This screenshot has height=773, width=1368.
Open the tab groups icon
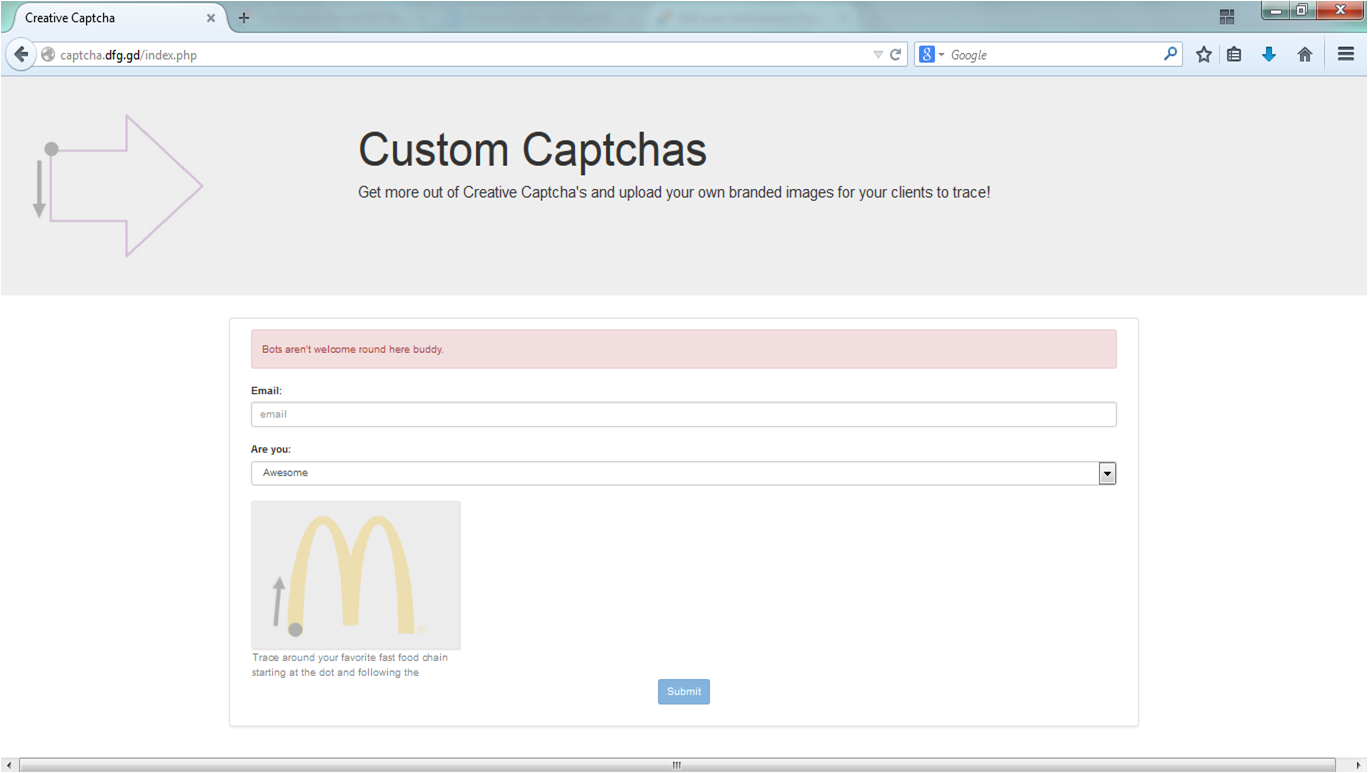point(1227,17)
